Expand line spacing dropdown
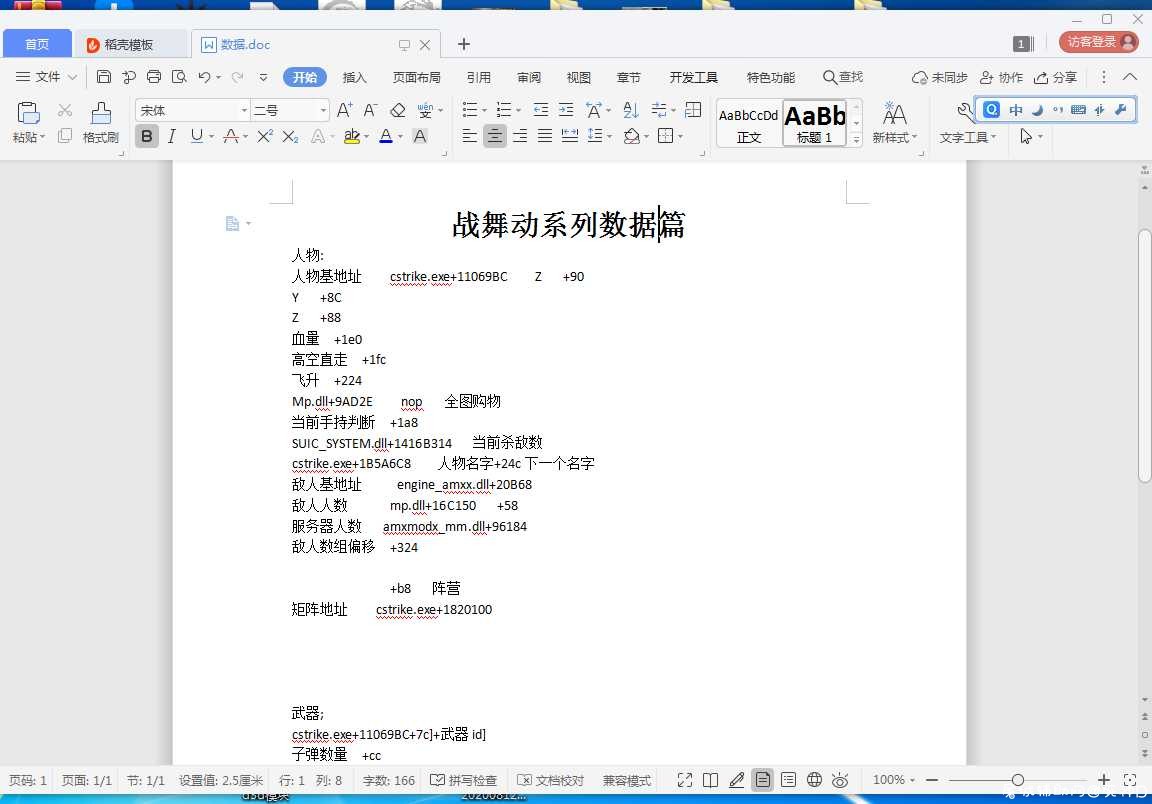 [x=609, y=137]
